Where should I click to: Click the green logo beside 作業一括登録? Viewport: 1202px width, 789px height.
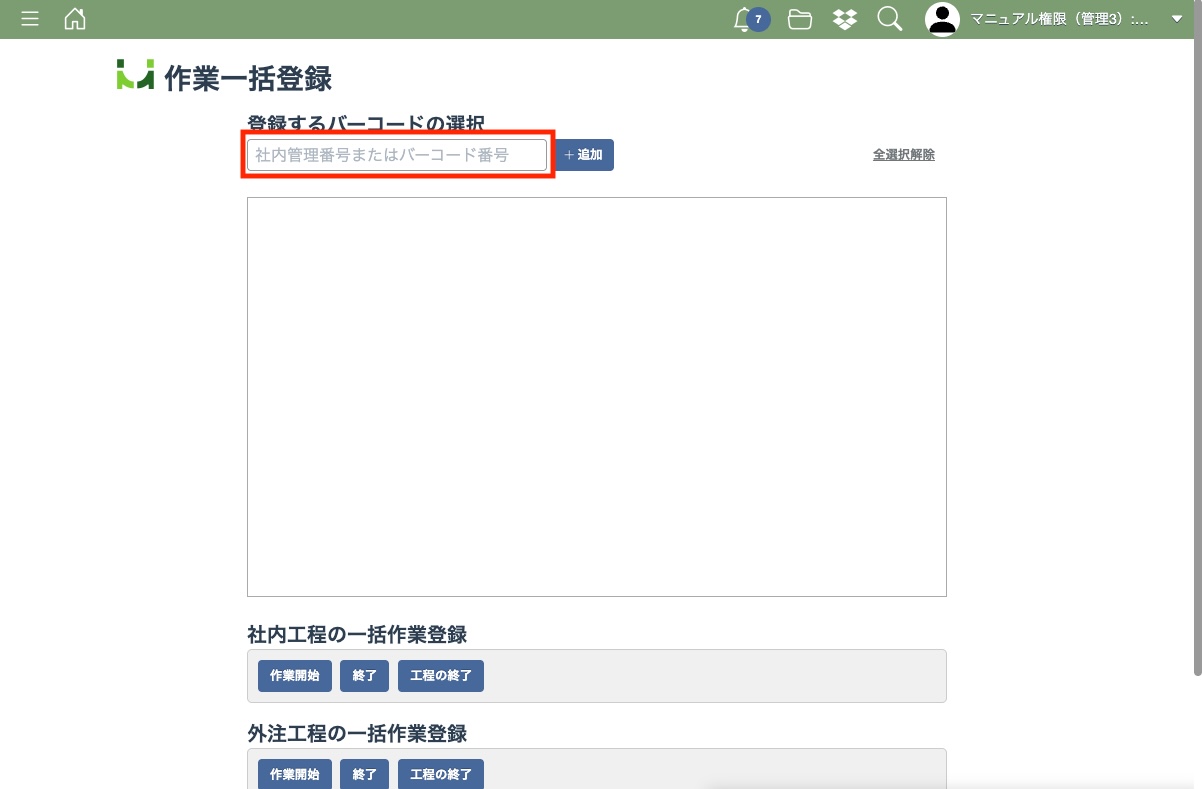135,76
